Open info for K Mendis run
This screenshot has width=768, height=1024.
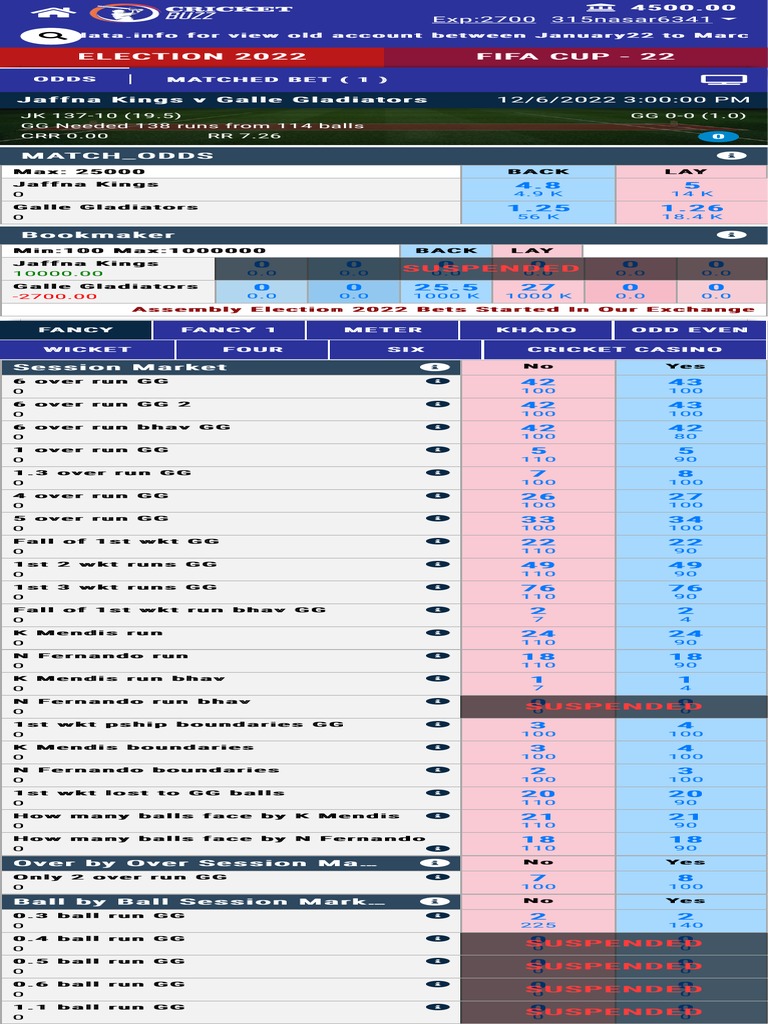click(x=438, y=633)
